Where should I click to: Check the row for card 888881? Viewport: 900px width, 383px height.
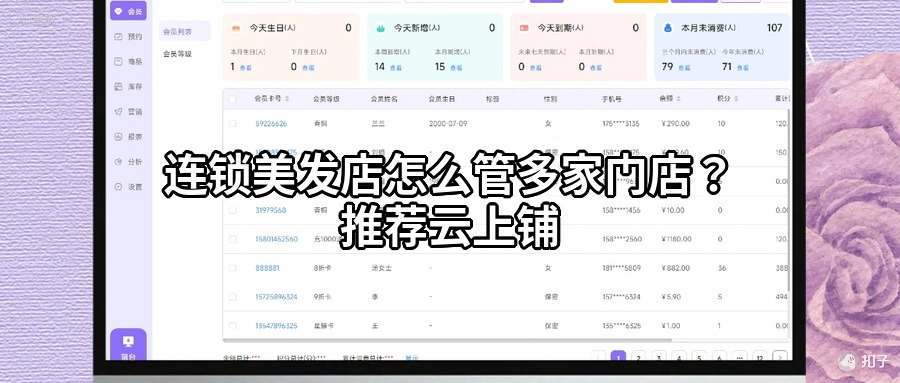coord(232,268)
